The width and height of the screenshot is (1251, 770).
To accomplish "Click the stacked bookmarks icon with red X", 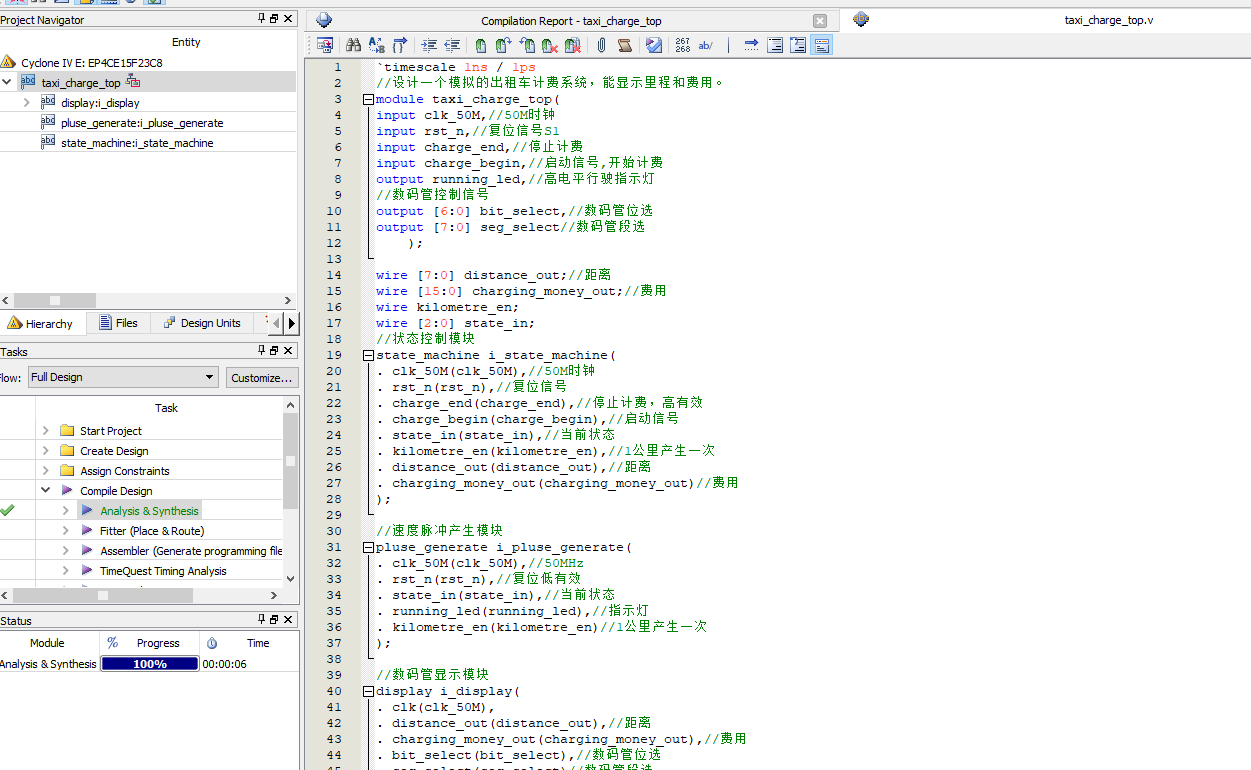I will click(572, 45).
